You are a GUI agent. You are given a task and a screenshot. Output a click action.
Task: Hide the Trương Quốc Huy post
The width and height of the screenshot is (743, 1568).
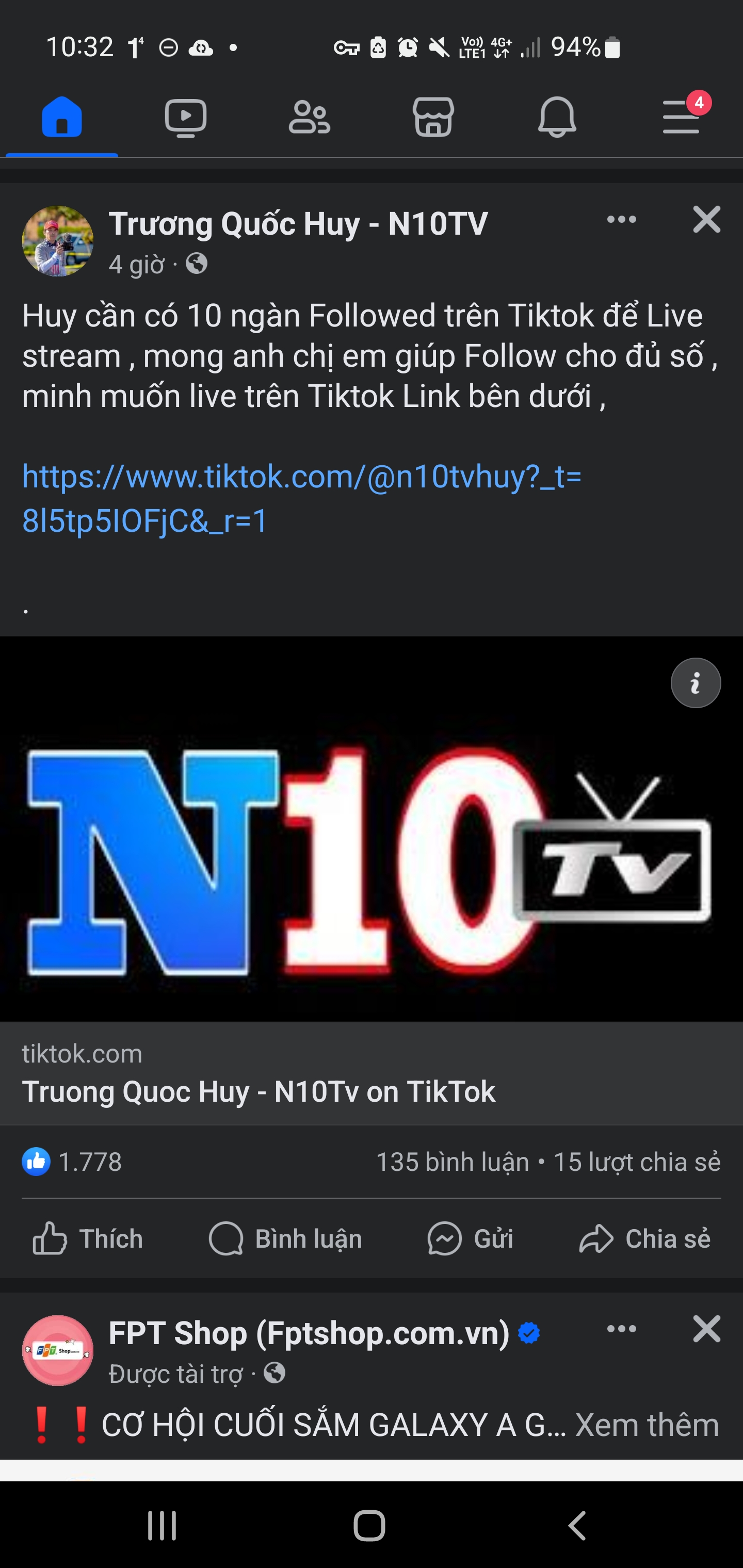pos(706,220)
